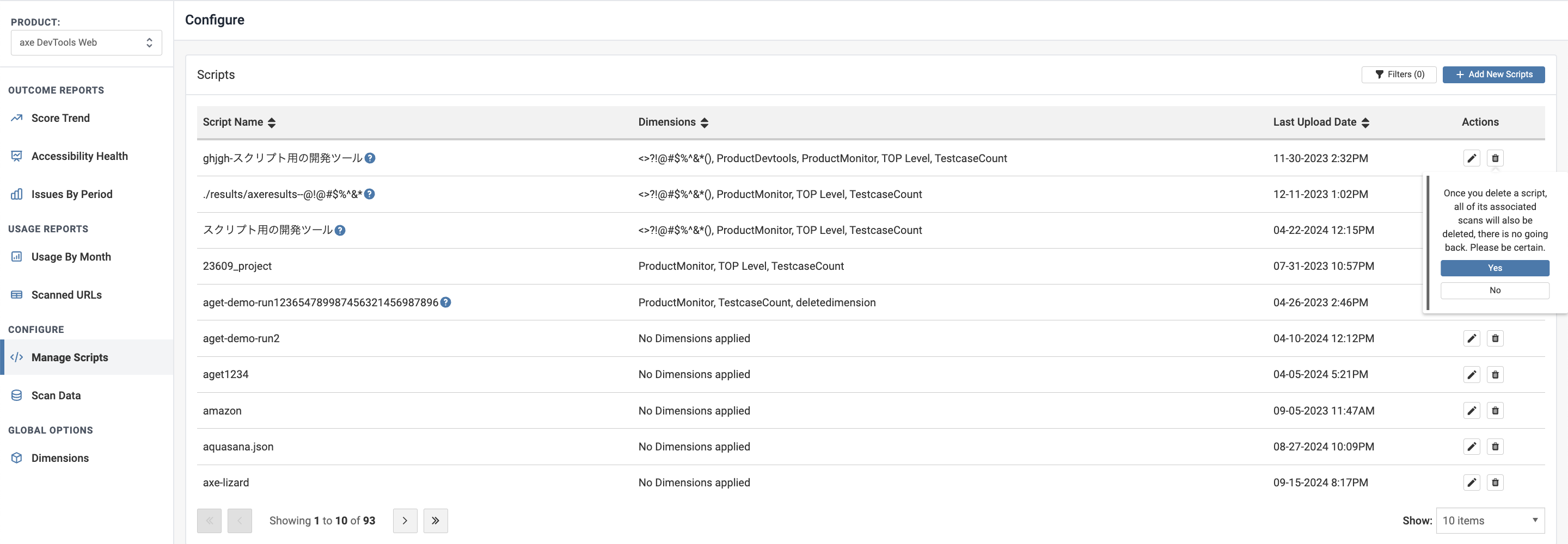
Task: Confirm deletion by clicking Yes
Action: click(1494, 268)
